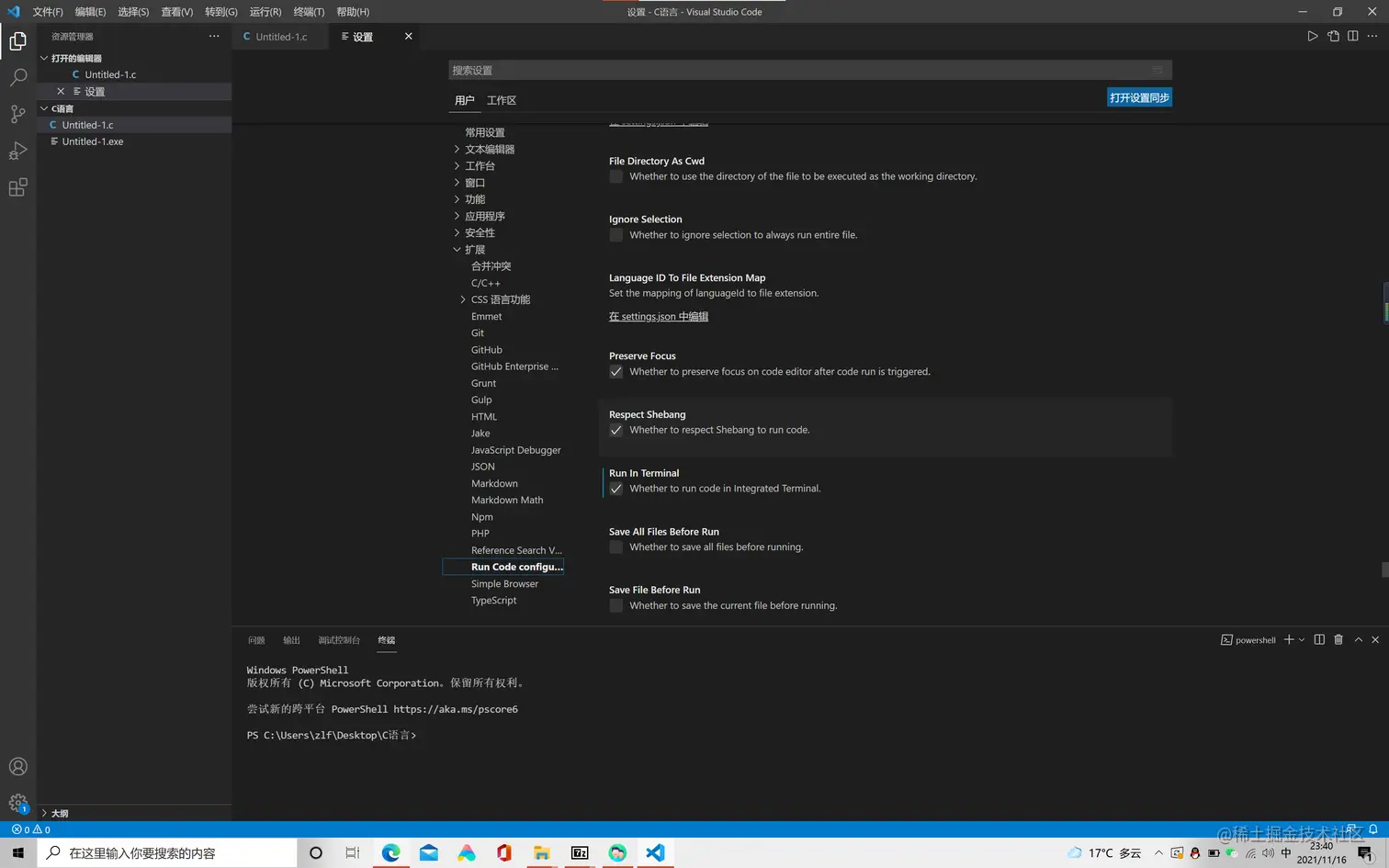The height and width of the screenshot is (868, 1389).
Task: Split the editor to the right
Action: pyautogui.click(x=1353, y=37)
